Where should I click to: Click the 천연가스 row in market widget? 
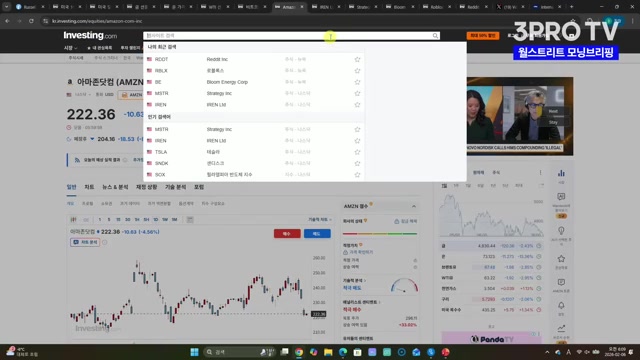point(492,289)
